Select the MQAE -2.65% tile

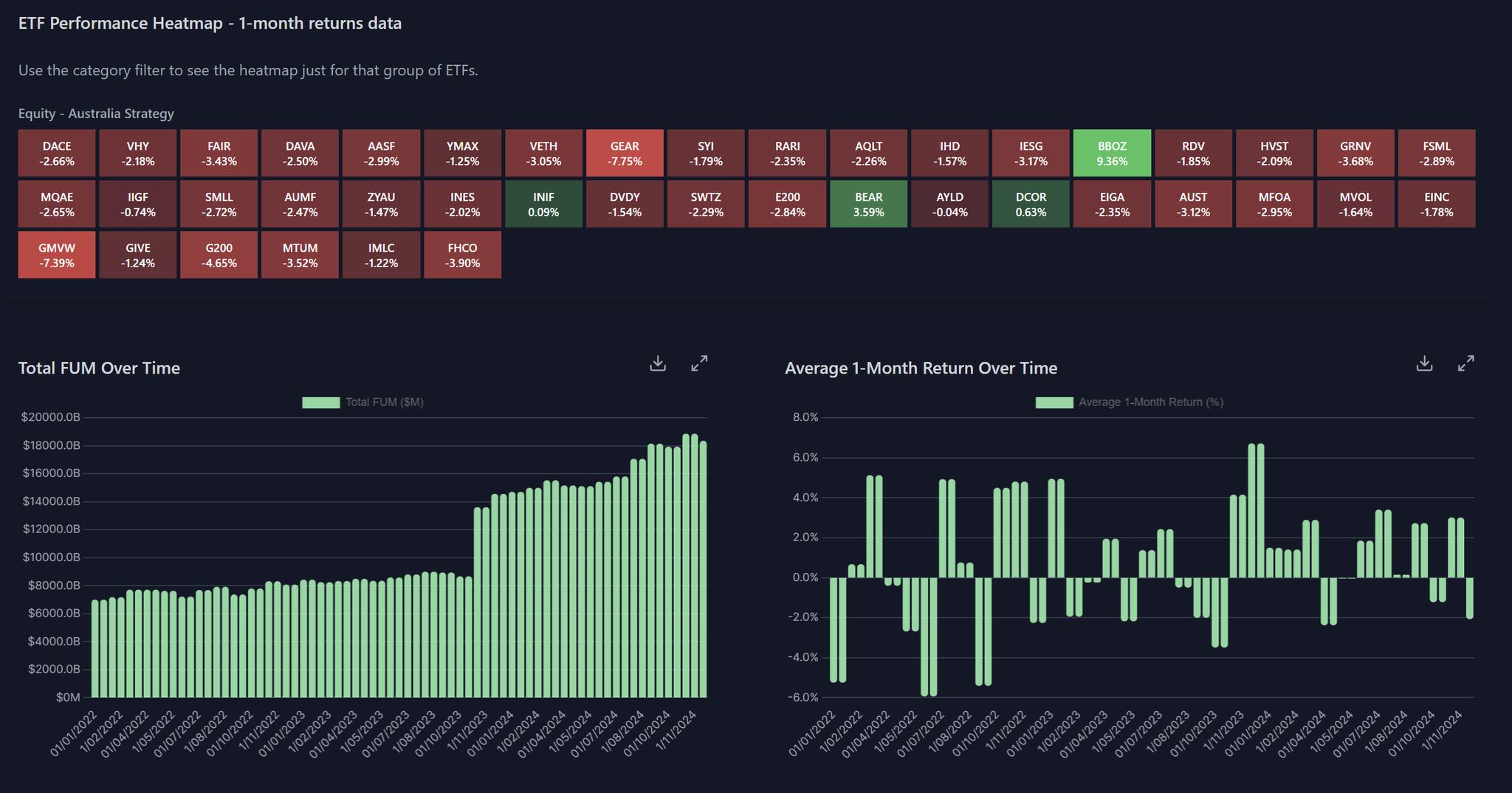click(57, 204)
